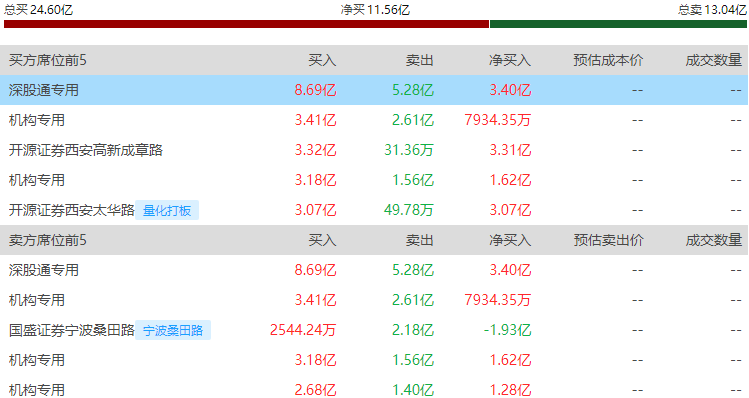Viewport: 749px width, 398px height.
Task: Click 8.69亿 in the highlighted blue row
Action: point(315,90)
